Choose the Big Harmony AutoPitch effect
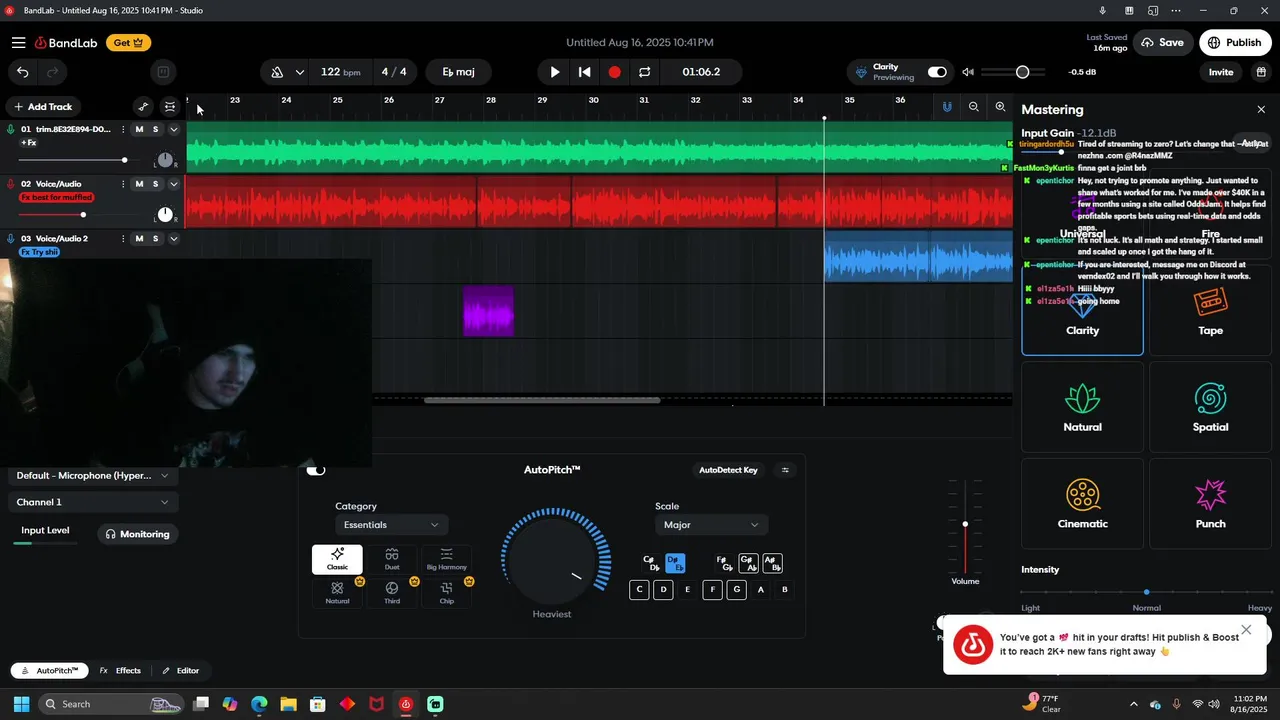The height and width of the screenshot is (720, 1280). pyautogui.click(x=446, y=559)
